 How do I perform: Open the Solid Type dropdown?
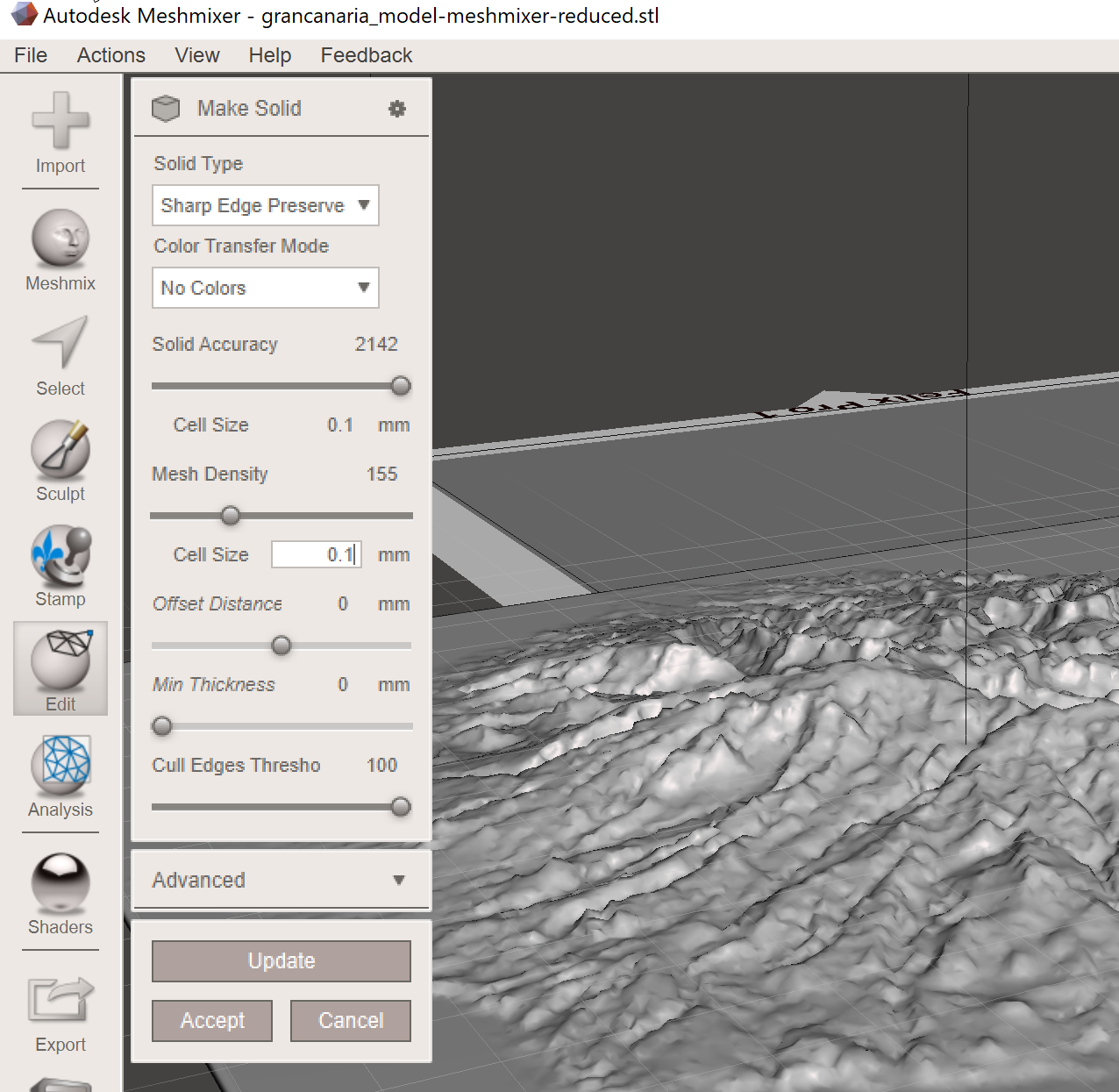click(266, 205)
